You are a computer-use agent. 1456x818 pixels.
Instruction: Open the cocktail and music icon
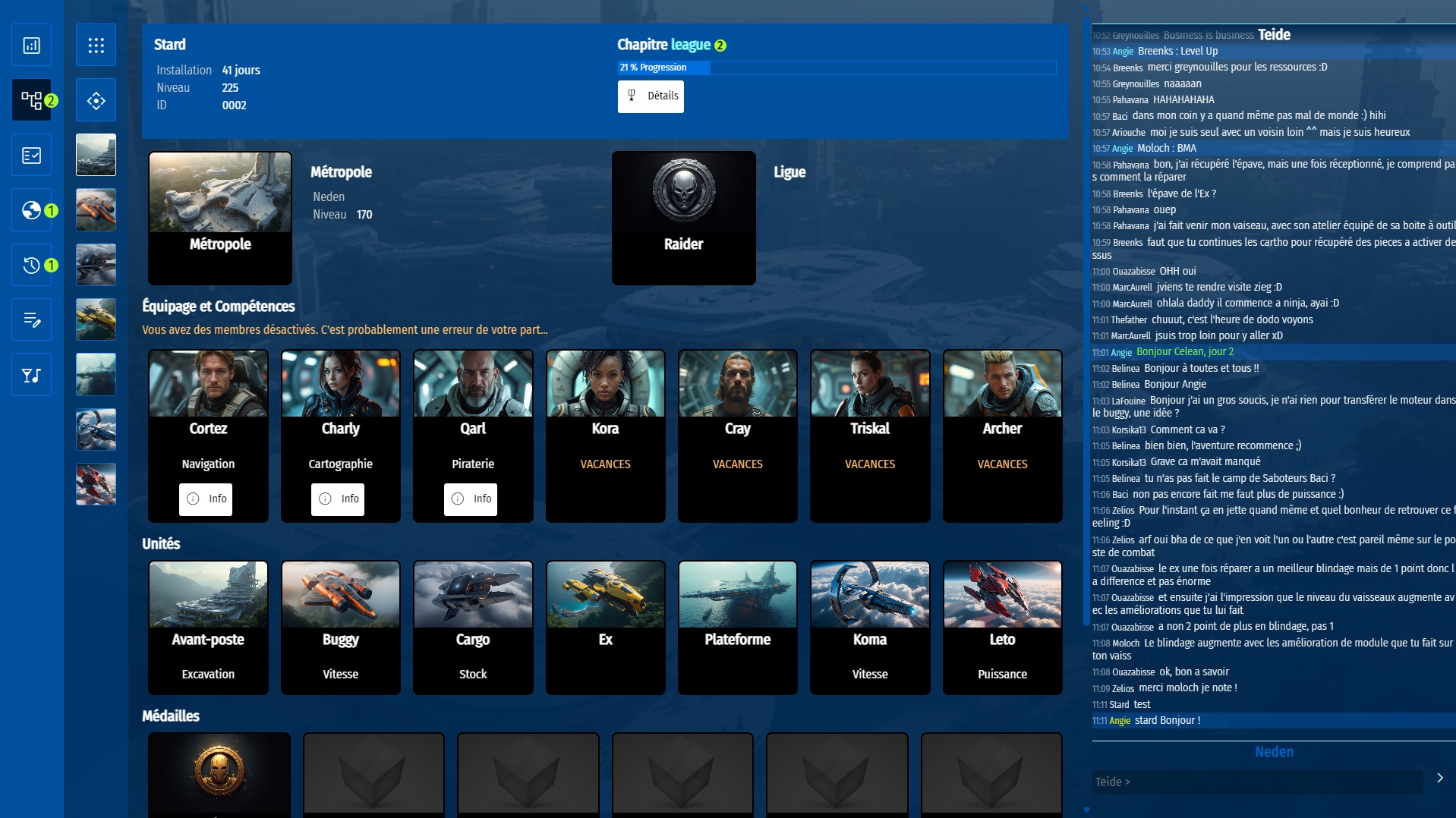click(x=31, y=375)
